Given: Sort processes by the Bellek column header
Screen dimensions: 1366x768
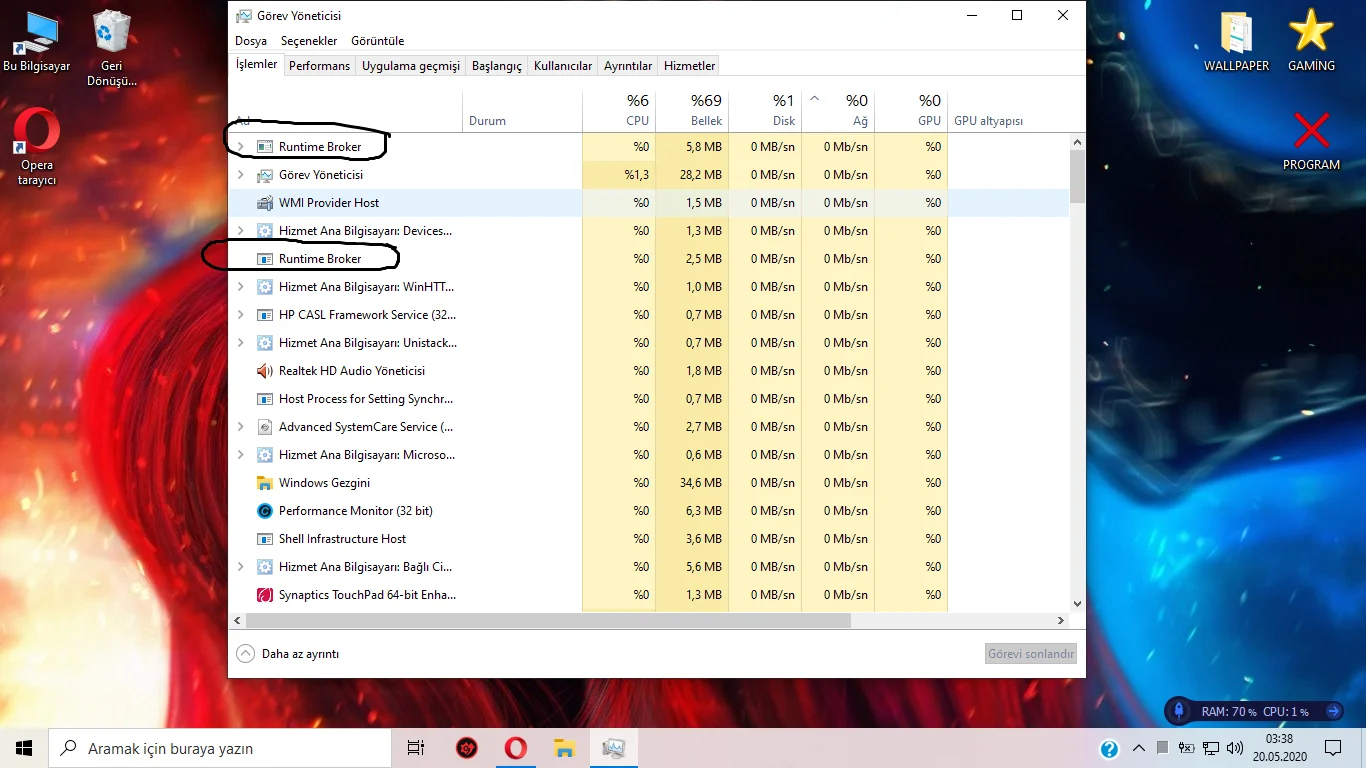Looking at the screenshot, I should 692,110.
